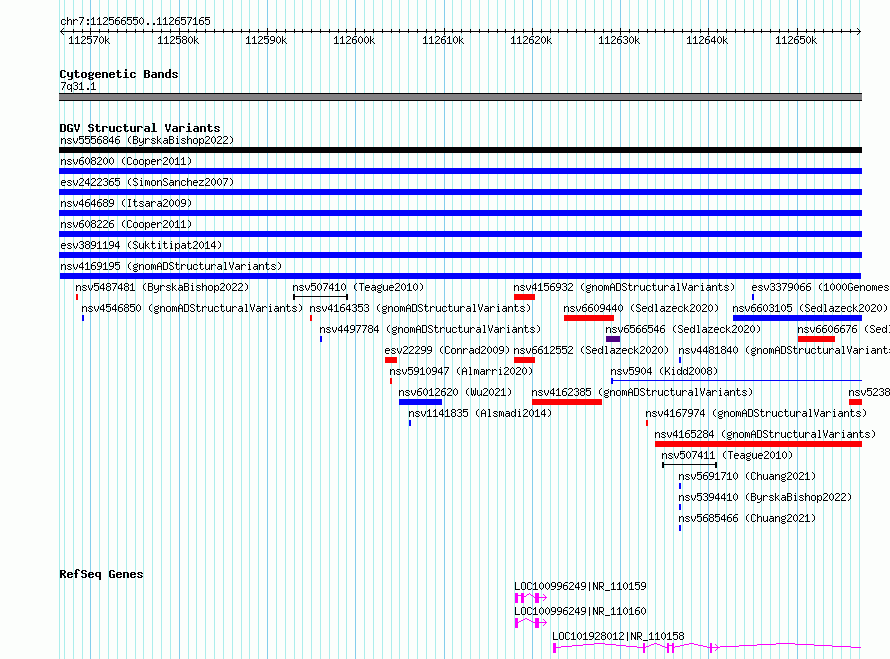The height and width of the screenshot is (659, 890).
Task: Select the black nsv5556846 variant bar
Action: tap(460, 150)
